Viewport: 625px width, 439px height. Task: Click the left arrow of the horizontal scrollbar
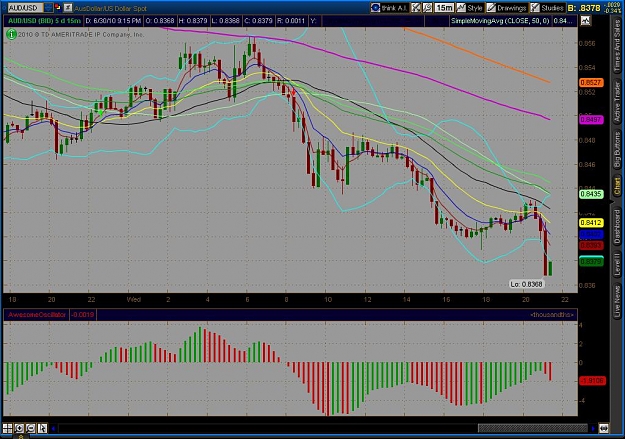53,429
